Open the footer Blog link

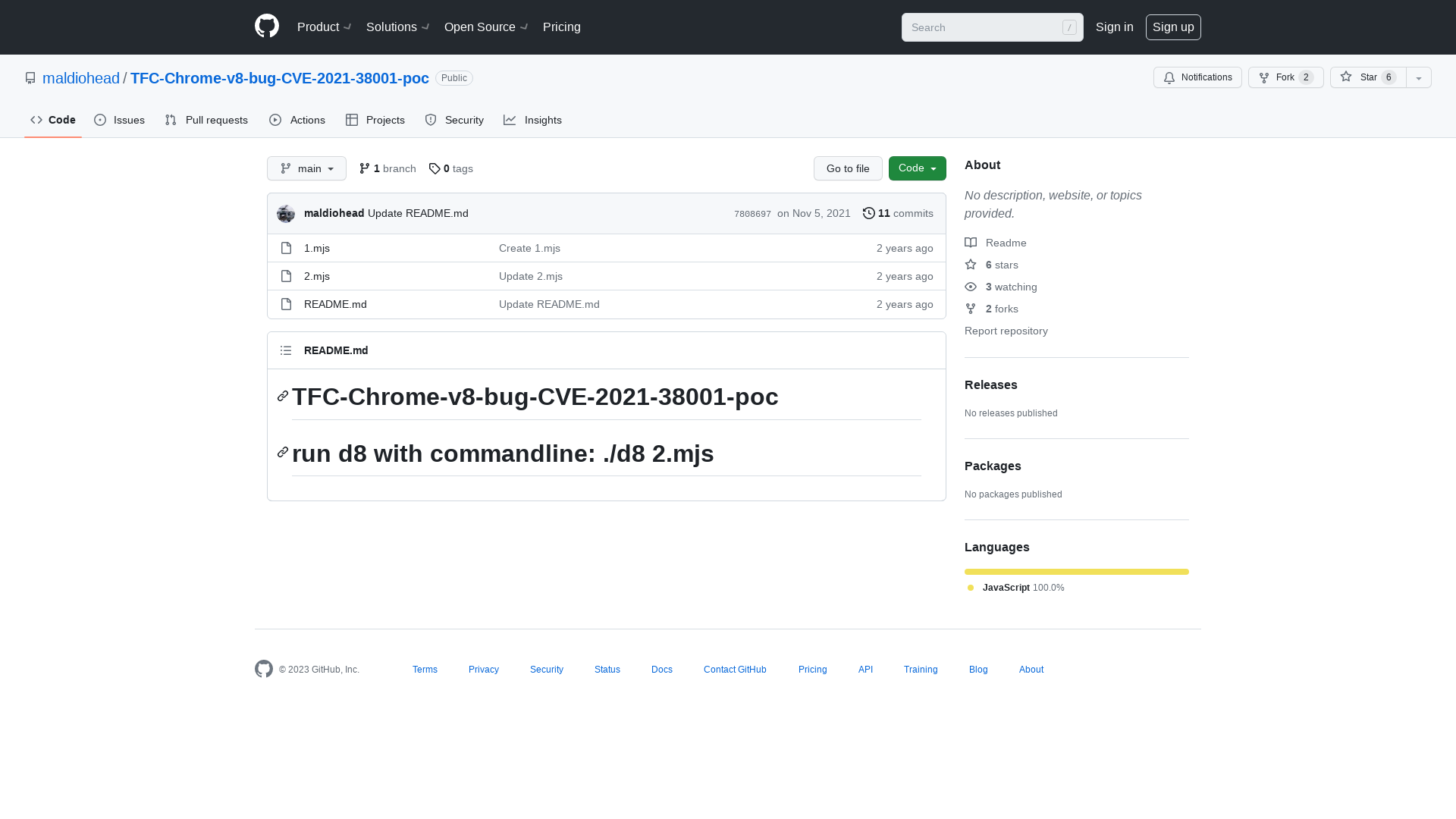978,670
